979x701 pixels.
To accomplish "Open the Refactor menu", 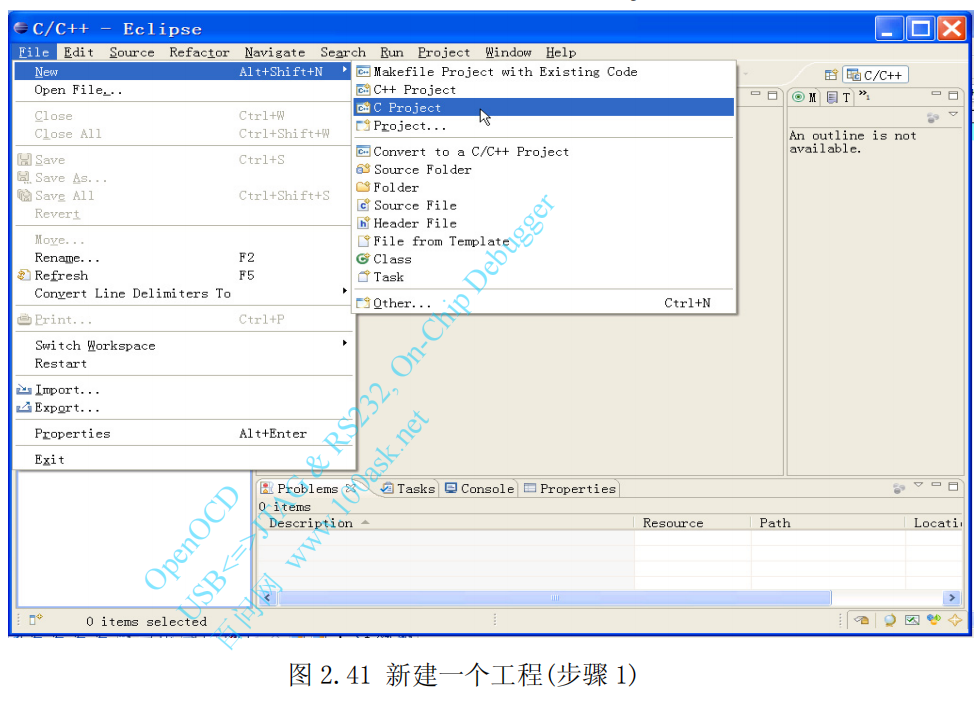I will [199, 52].
